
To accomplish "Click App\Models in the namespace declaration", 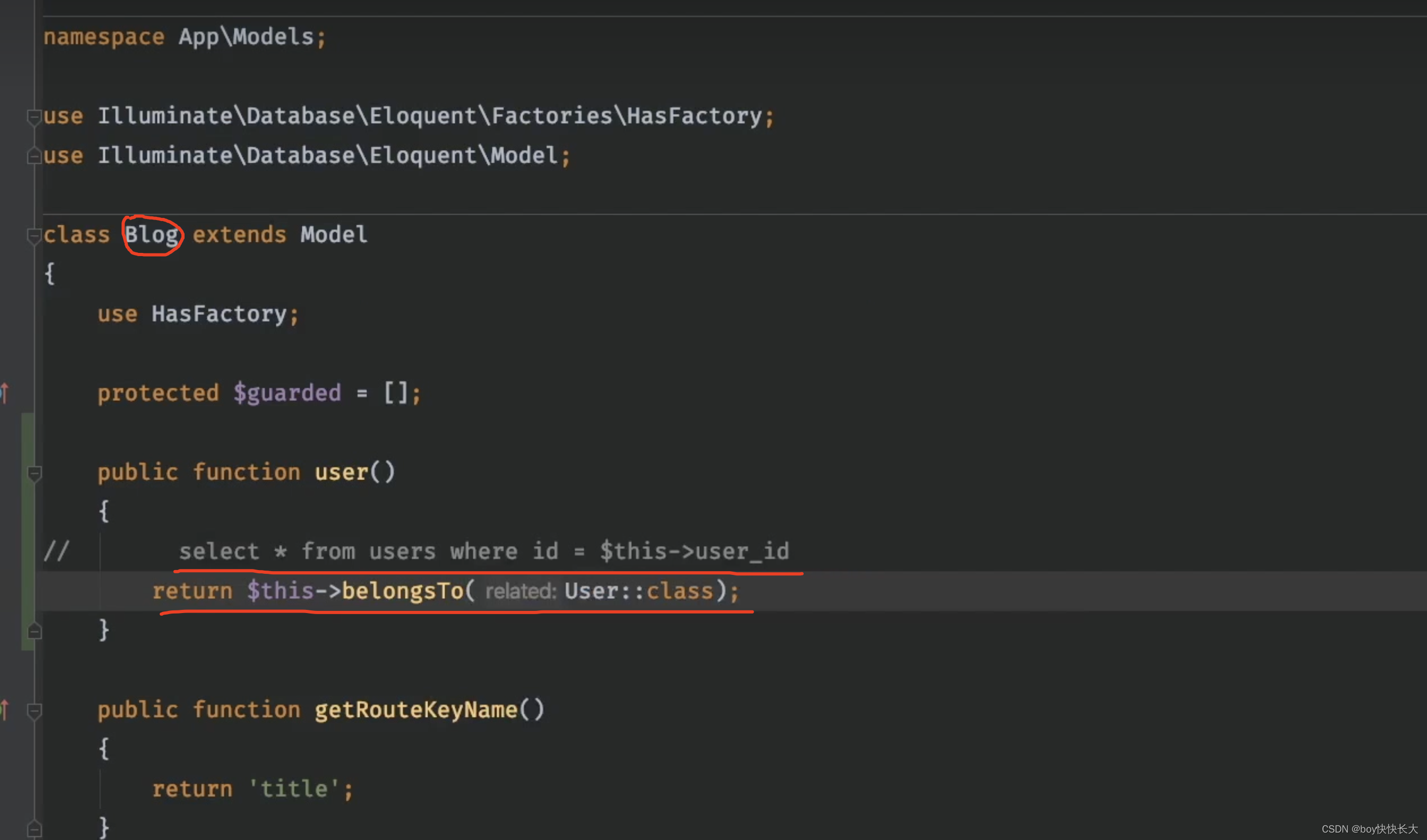I will (246, 37).
